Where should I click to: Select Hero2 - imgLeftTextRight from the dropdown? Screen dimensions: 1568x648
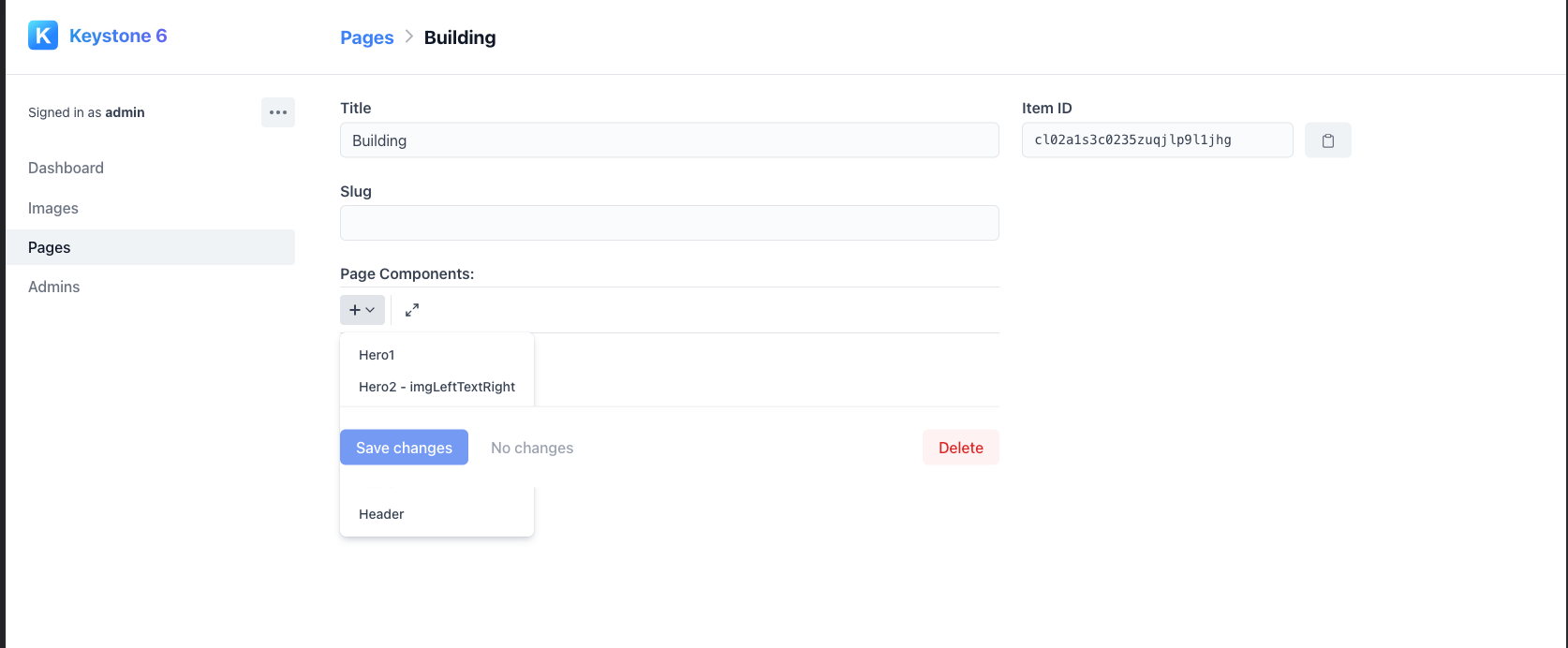(x=436, y=386)
